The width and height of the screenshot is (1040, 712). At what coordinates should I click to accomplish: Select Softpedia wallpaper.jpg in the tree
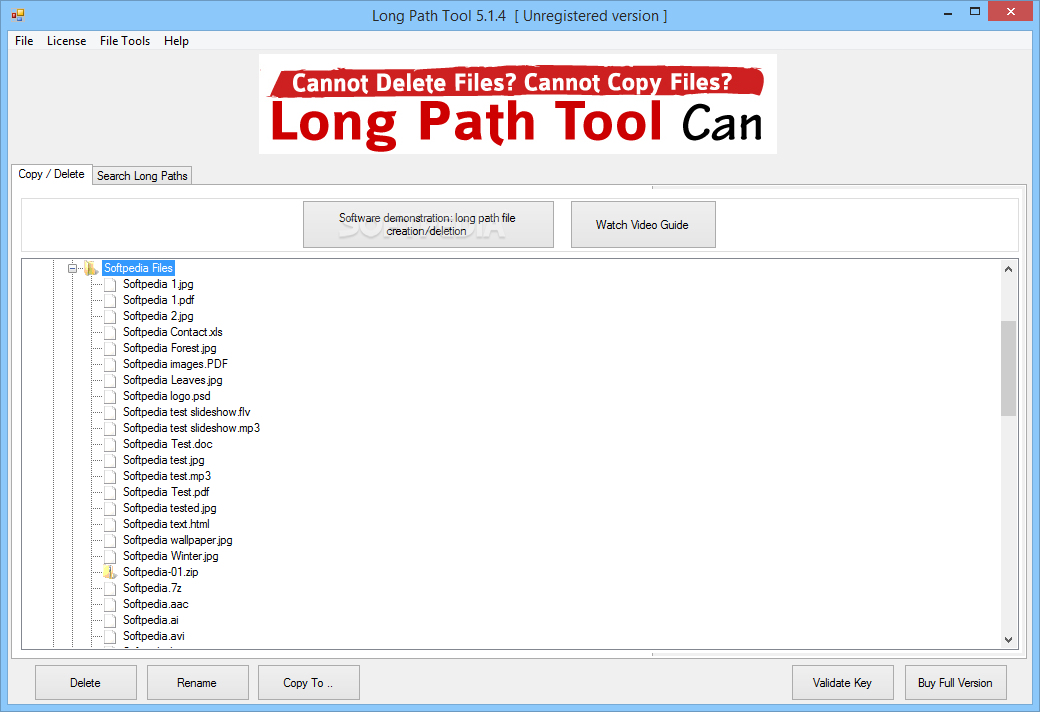point(177,540)
